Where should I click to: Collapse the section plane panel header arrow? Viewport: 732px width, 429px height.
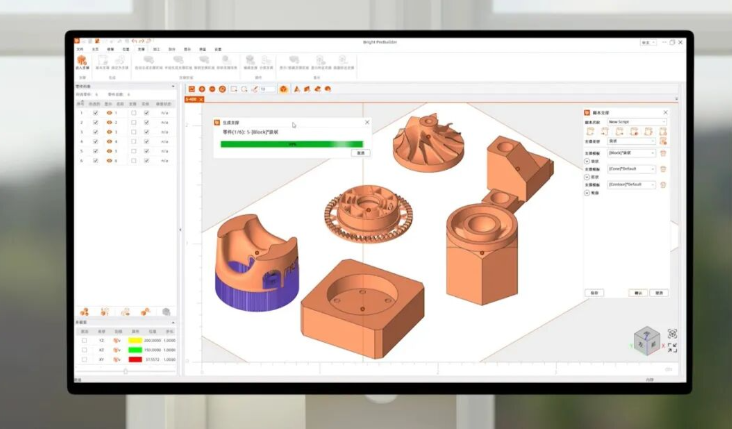(173, 323)
